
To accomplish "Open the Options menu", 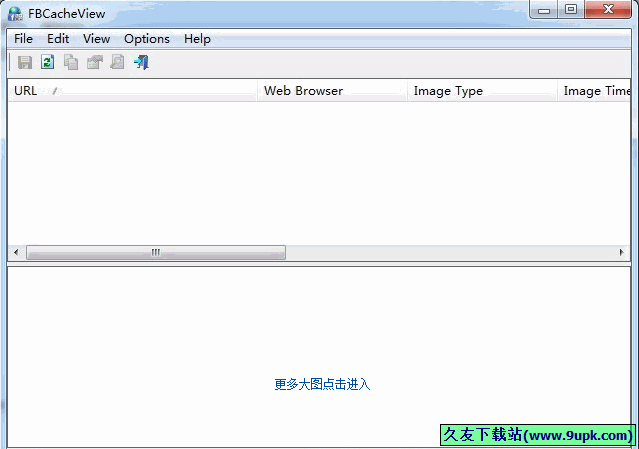I will [147, 39].
